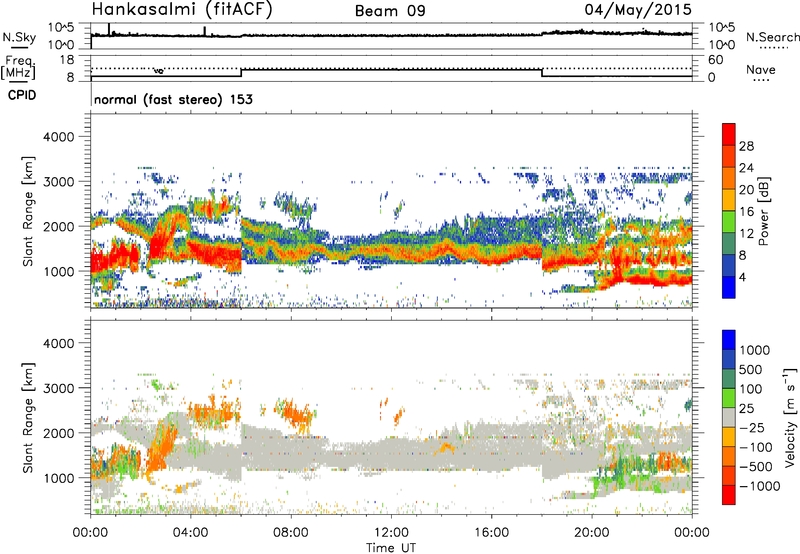
Task: Click the 'N.Search' legend label
Action: coord(773,37)
